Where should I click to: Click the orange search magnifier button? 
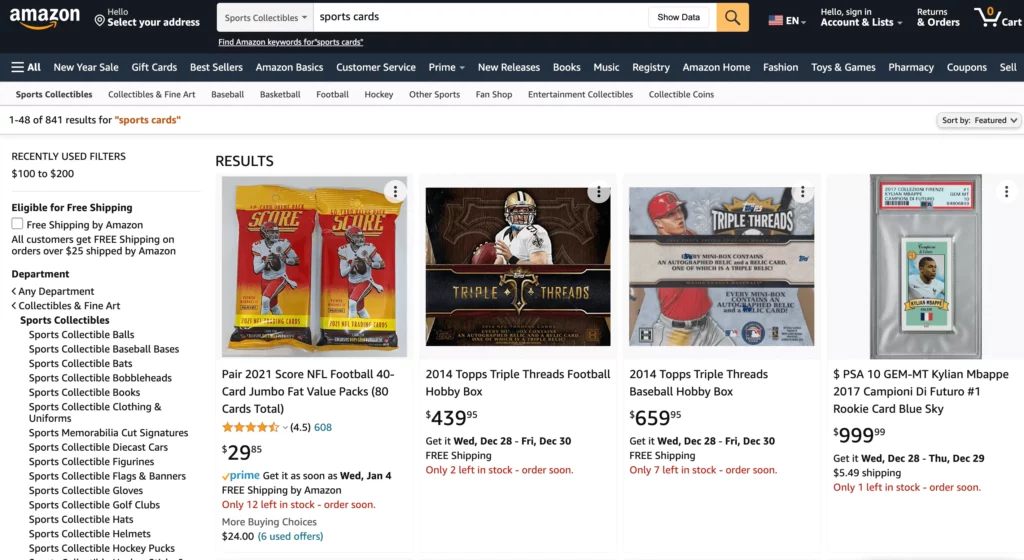click(x=732, y=18)
